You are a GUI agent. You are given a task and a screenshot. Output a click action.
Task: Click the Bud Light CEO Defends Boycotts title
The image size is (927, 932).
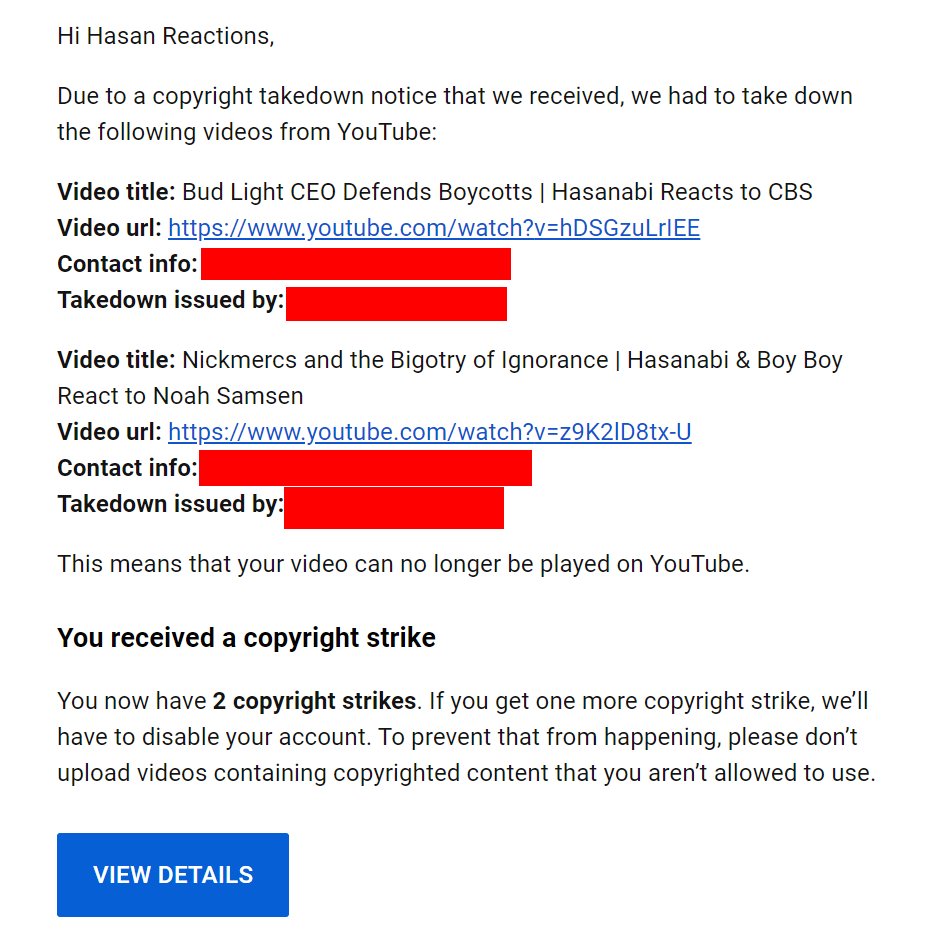click(x=497, y=192)
